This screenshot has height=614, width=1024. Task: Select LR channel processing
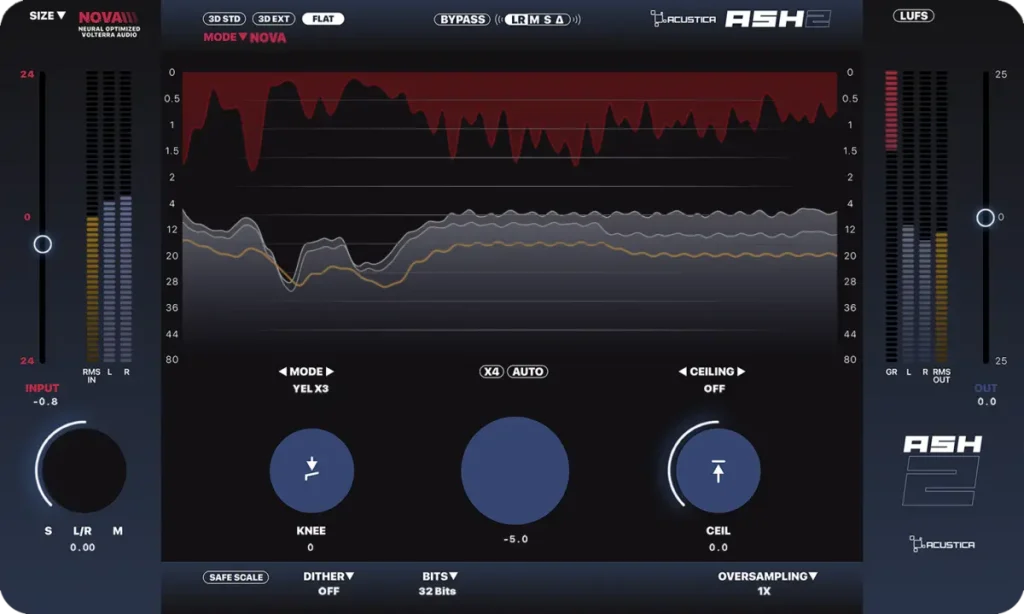519,20
